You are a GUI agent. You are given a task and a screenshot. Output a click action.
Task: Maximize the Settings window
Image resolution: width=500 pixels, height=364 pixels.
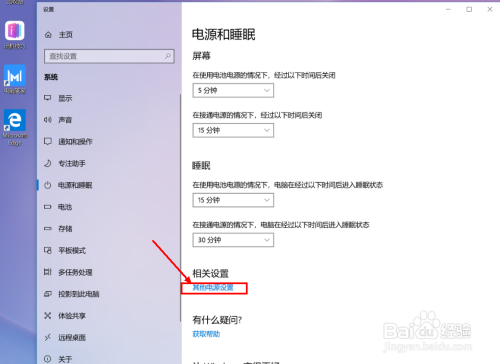click(x=469, y=9)
